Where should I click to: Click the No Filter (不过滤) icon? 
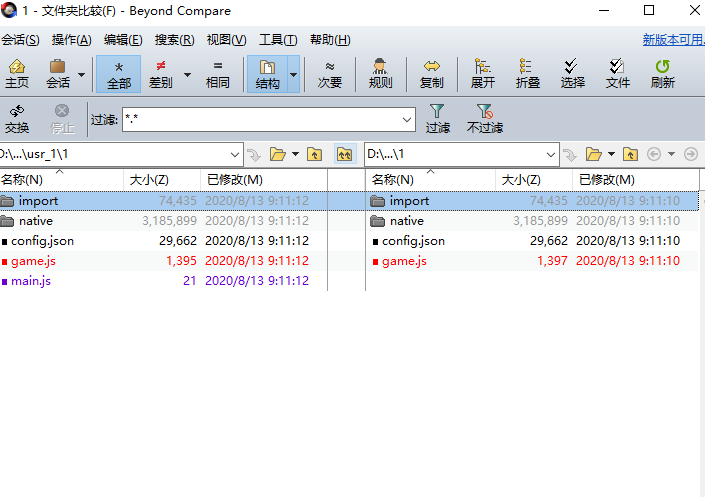point(485,119)
